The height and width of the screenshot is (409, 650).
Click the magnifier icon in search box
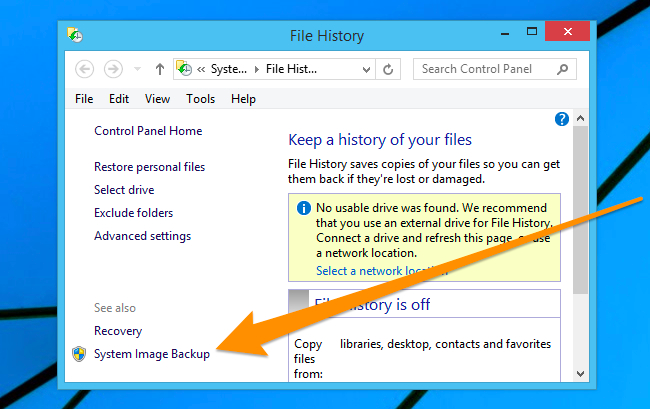click(x=564, y=69)
